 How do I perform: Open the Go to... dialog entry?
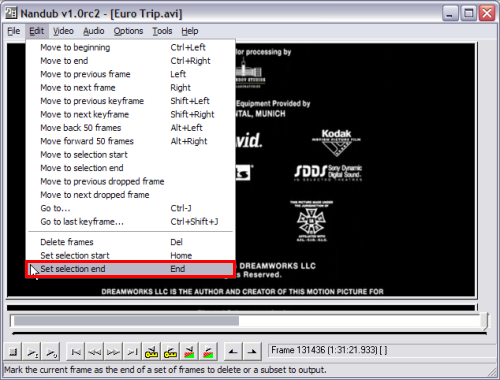pos(130,208)
